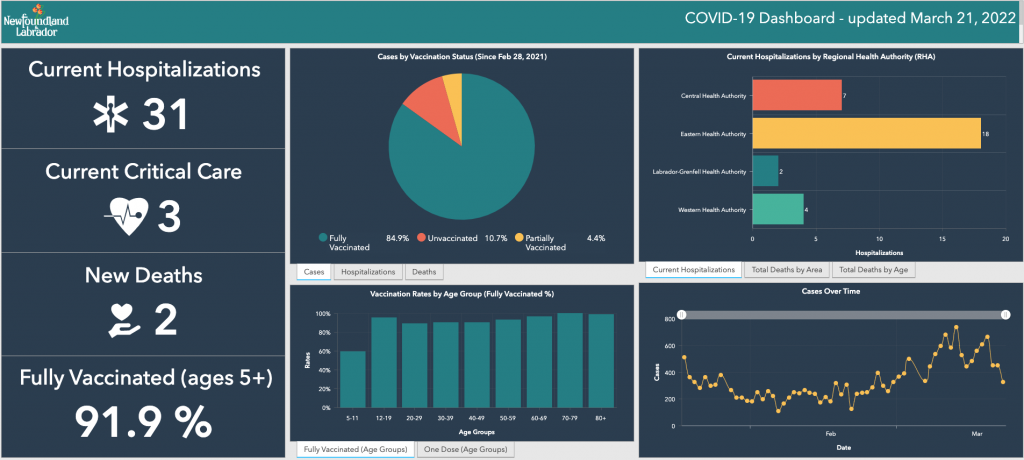Open Total Deaths by Area tab

point(787,270)
